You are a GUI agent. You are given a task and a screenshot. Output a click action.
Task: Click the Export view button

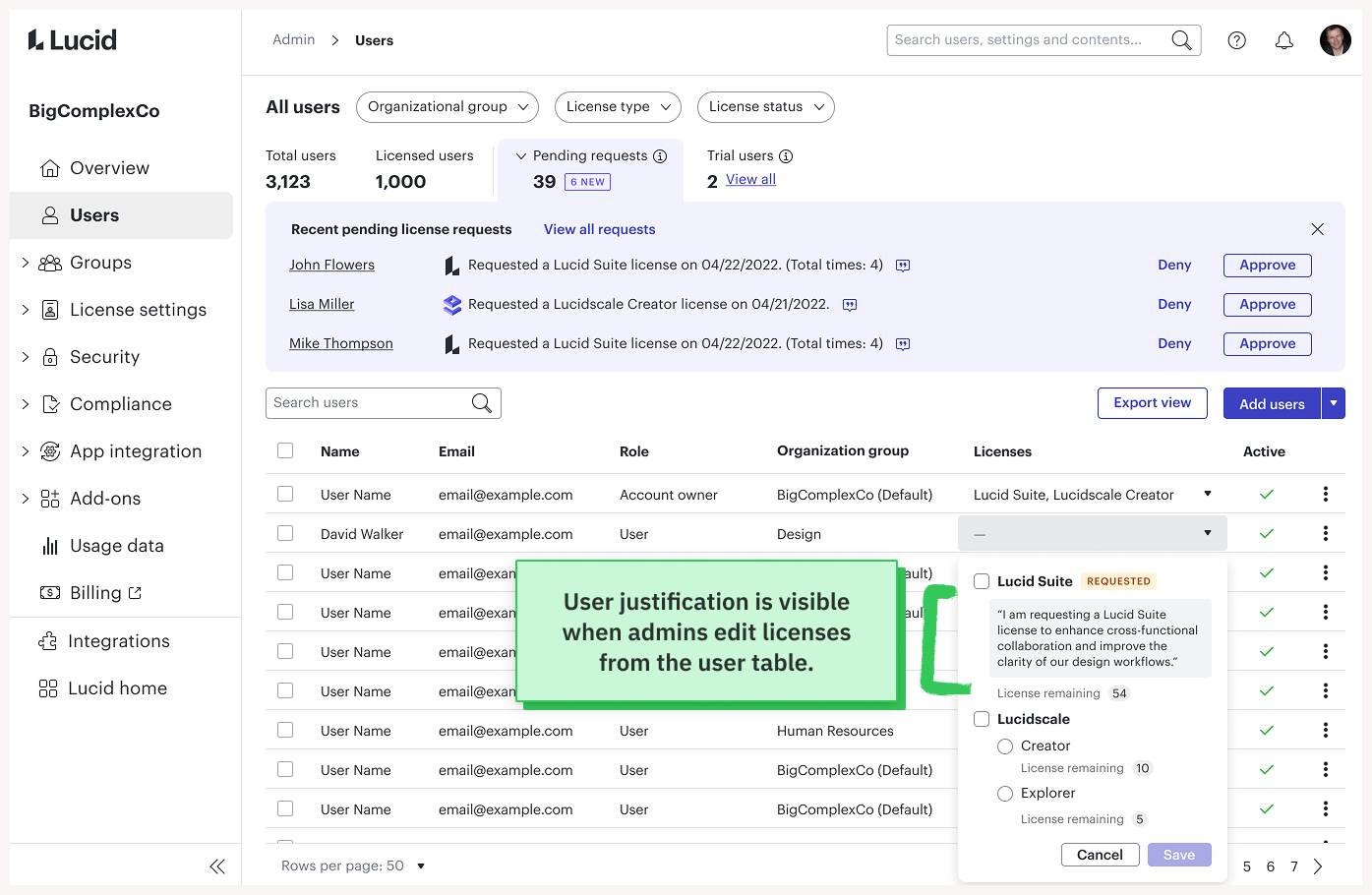(1153, 403)
